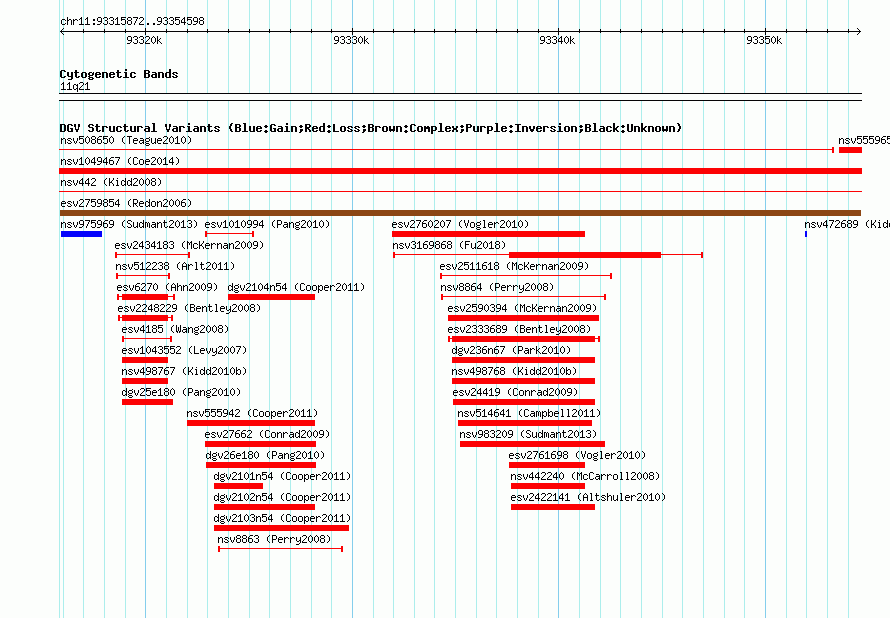Viewport: 890px width, 618px height.
Task: Open dgv2104n54 (Cooper2011) variant label
Action: 296,287
